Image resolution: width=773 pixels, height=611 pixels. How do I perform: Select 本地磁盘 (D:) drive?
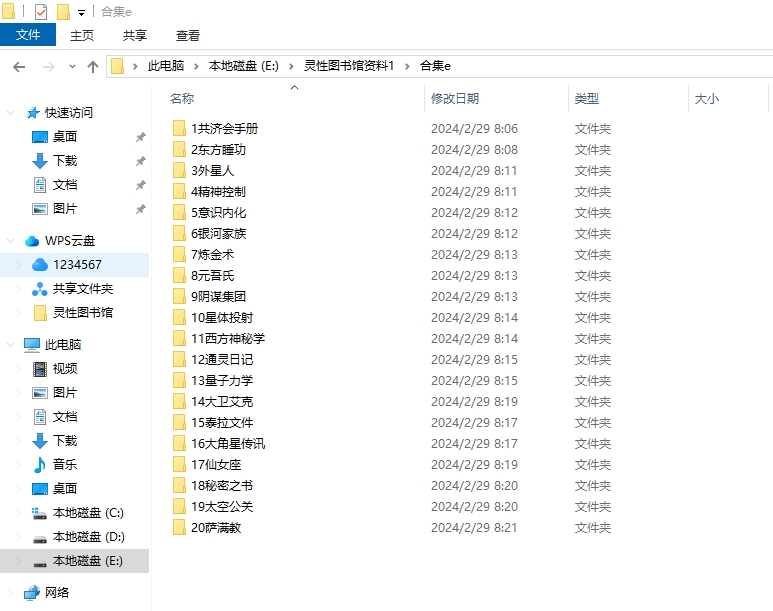click(x=89, y=537)
